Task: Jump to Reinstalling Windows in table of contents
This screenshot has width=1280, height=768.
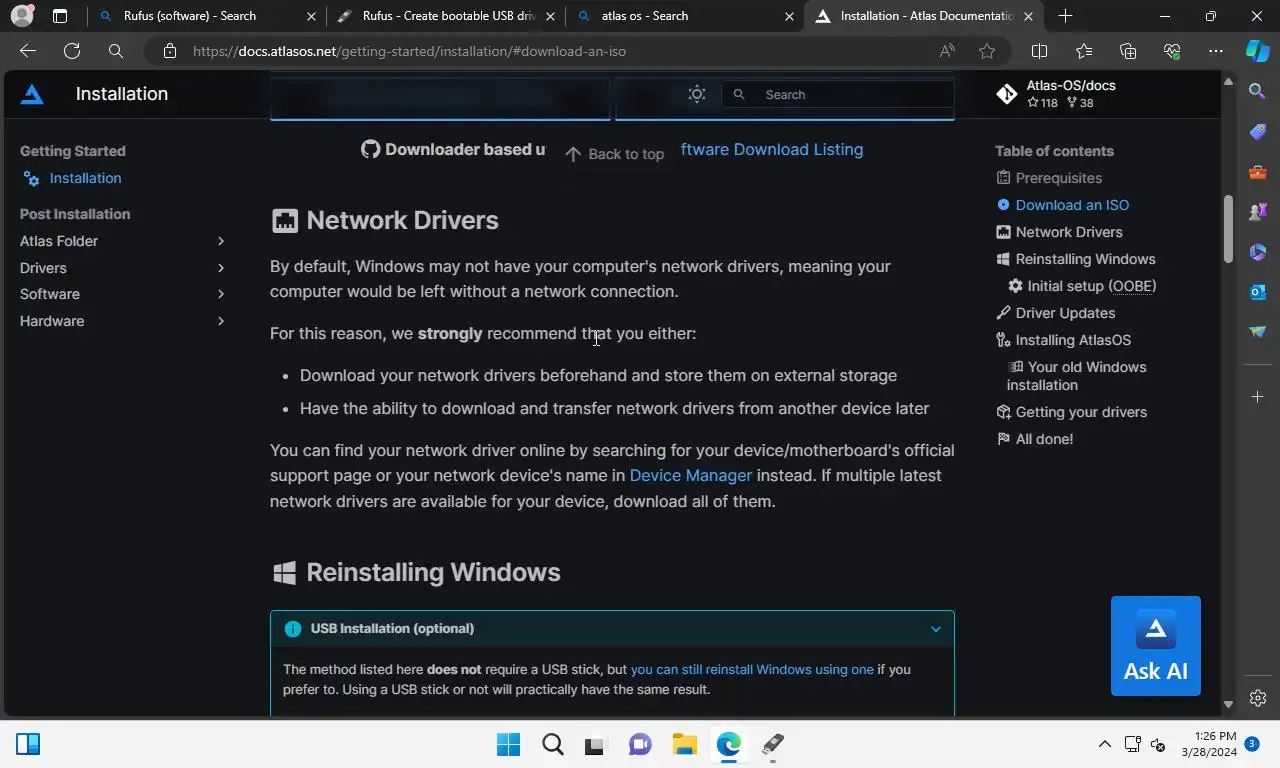Action: [x=1085, y=259]
